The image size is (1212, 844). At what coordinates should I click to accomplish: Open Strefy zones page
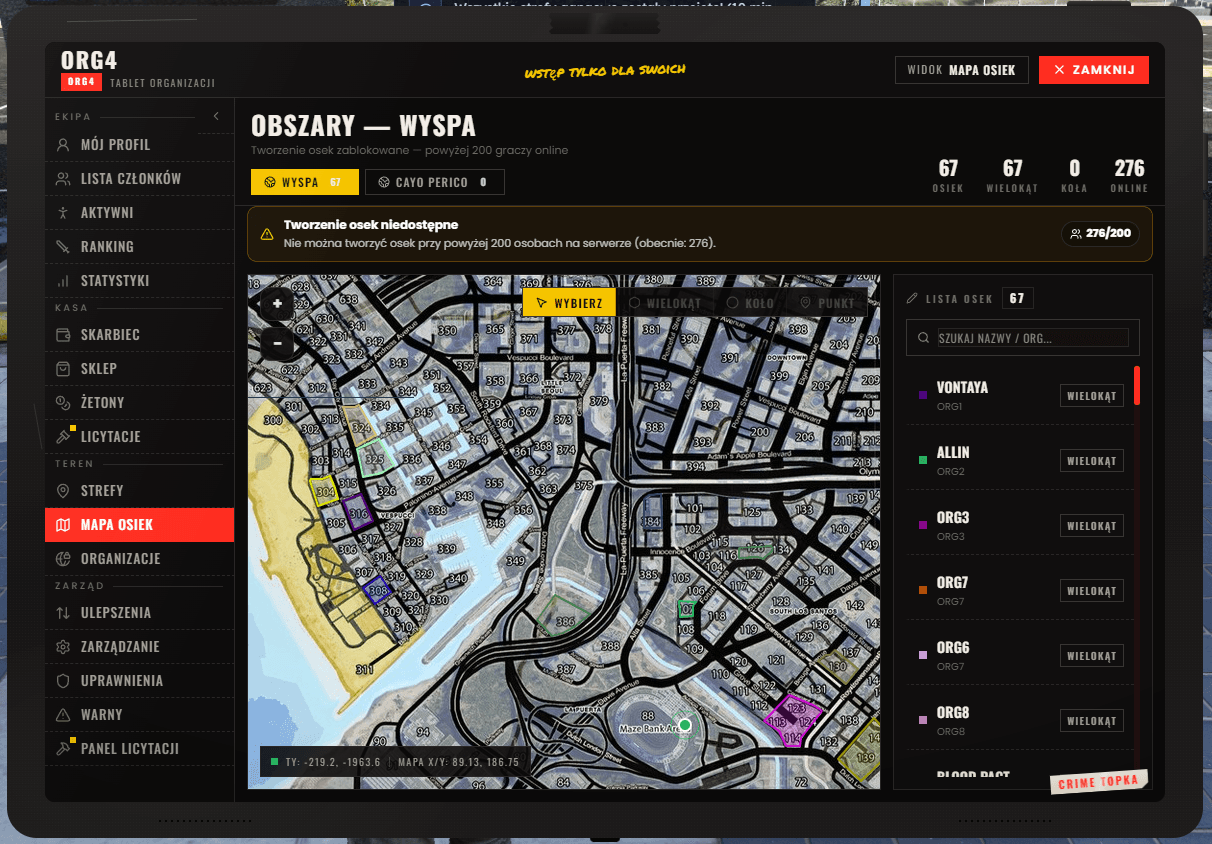click(139, 491)
